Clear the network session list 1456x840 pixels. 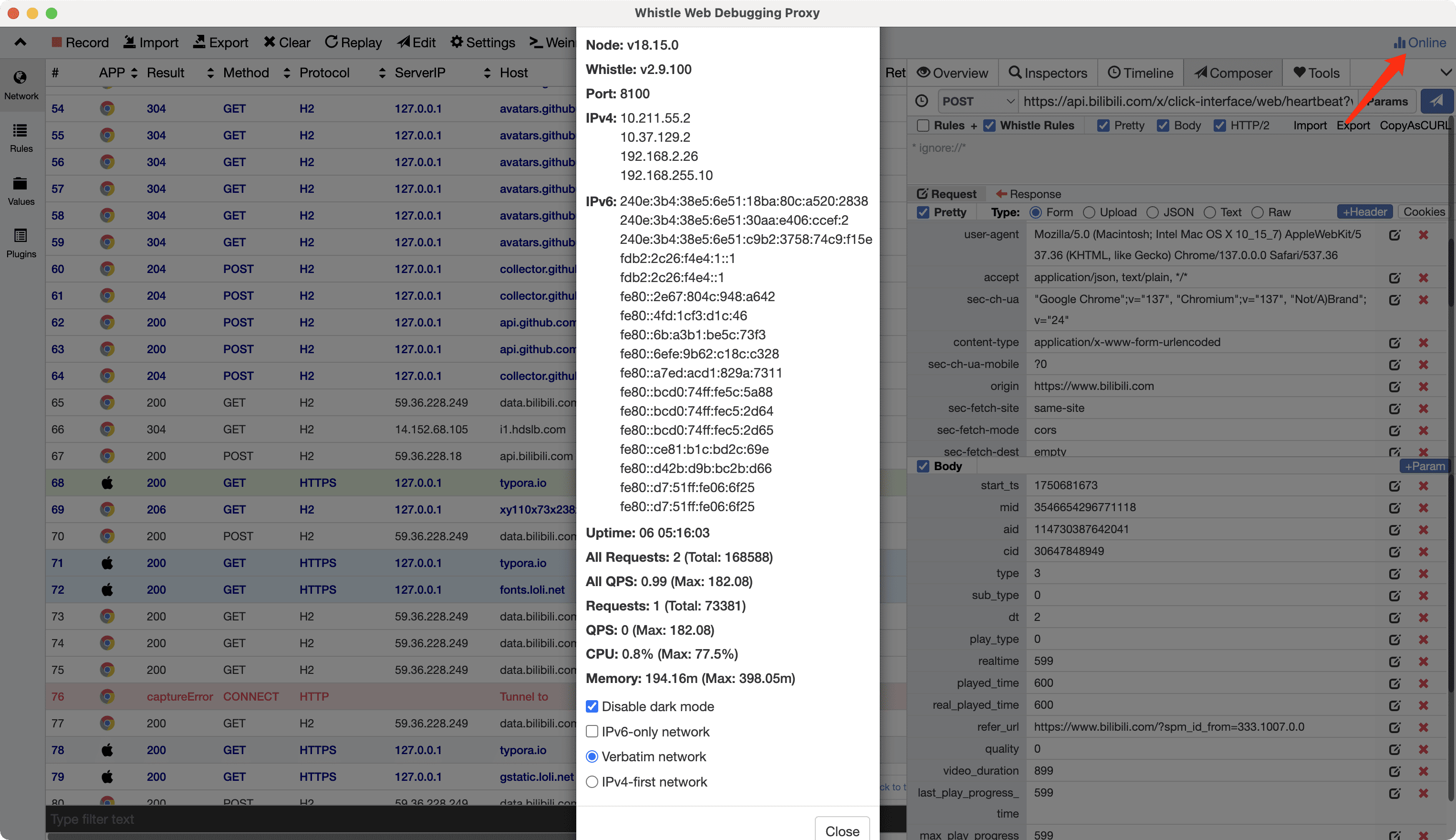point(287,42)
